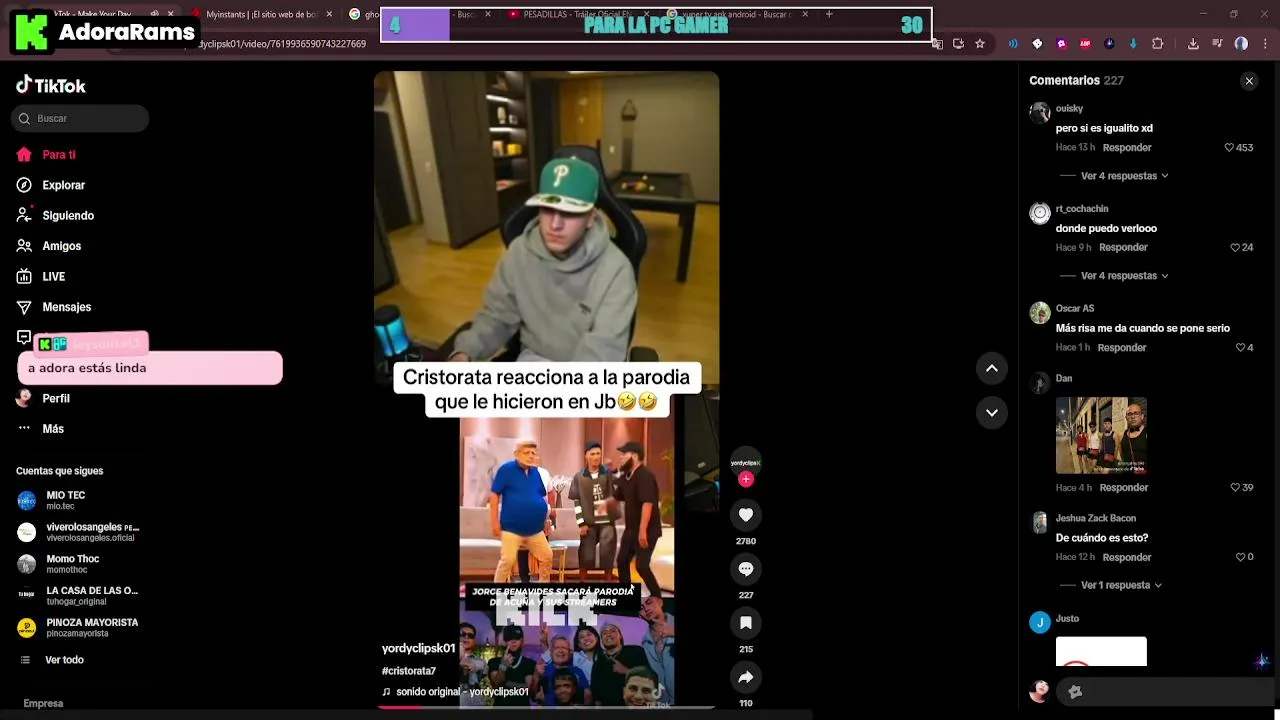Click the comment emoji icon at bottom
The height and width of the screenshot is (720, 1280).
[1075, 692]
